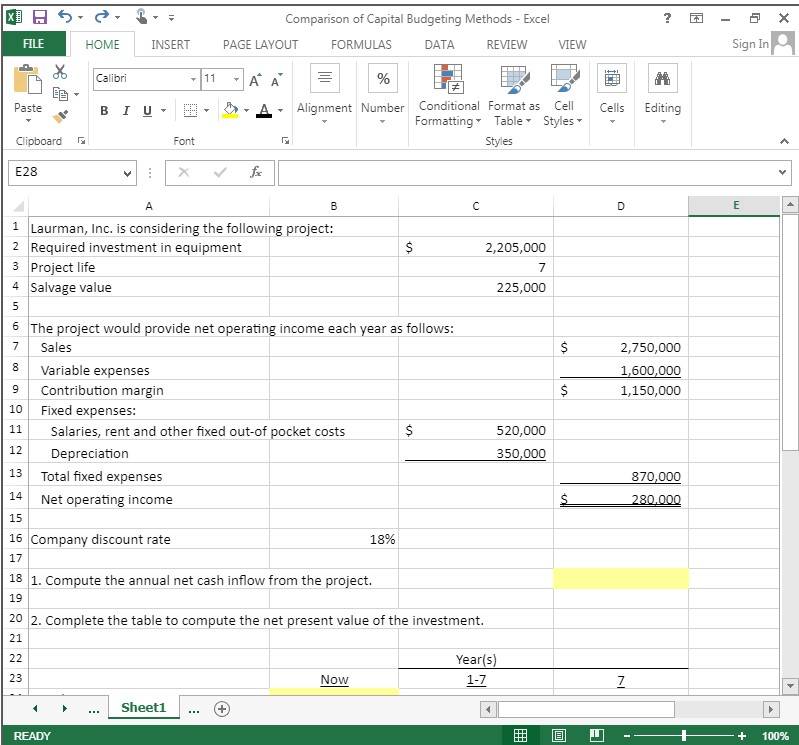The height and width of the screenshot is (745, 799).
Task: Switch to the INSERT tab
Action: 171,45
